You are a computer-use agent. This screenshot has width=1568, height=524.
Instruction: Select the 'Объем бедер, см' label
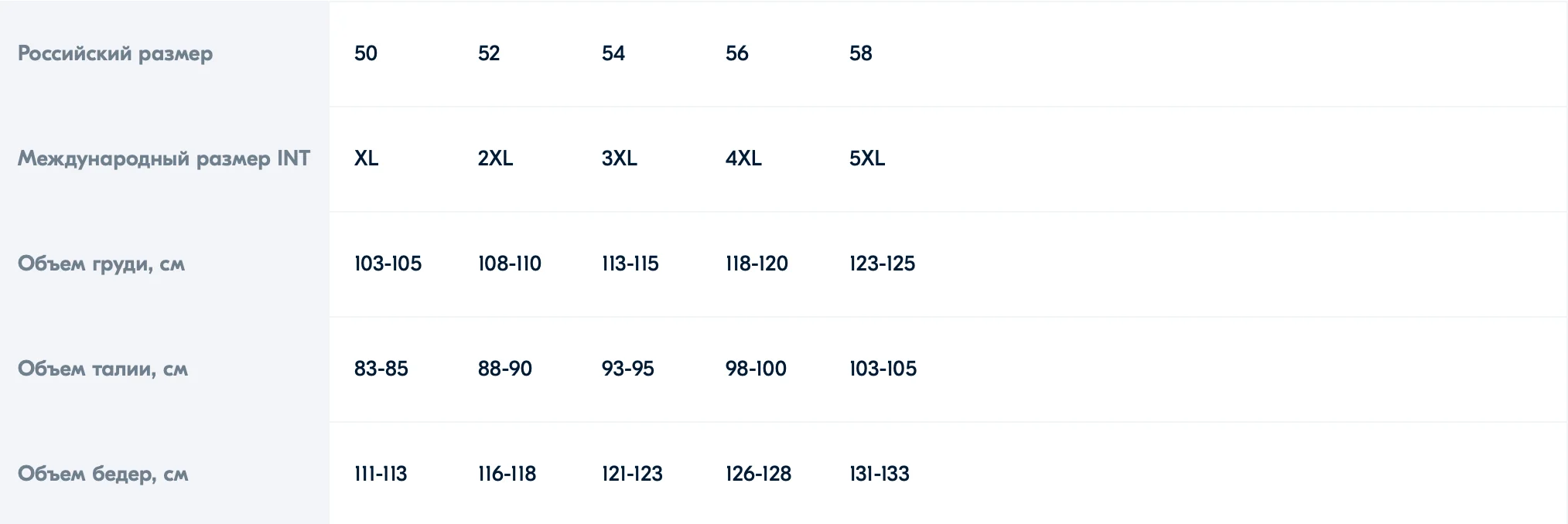103,474
